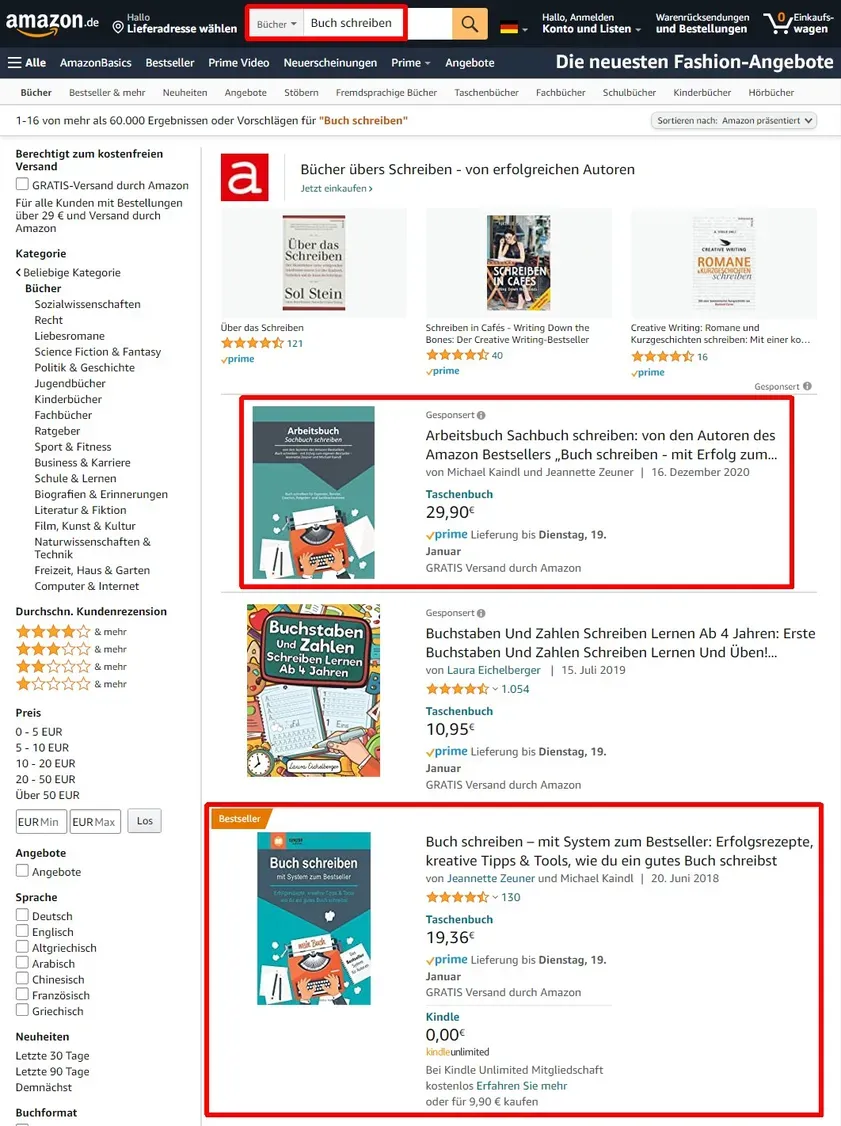Screen dimensions: 841x1126
Task: Click the Gesponsert info icon on Arbeitsbuch
Action: coord(481,415)
